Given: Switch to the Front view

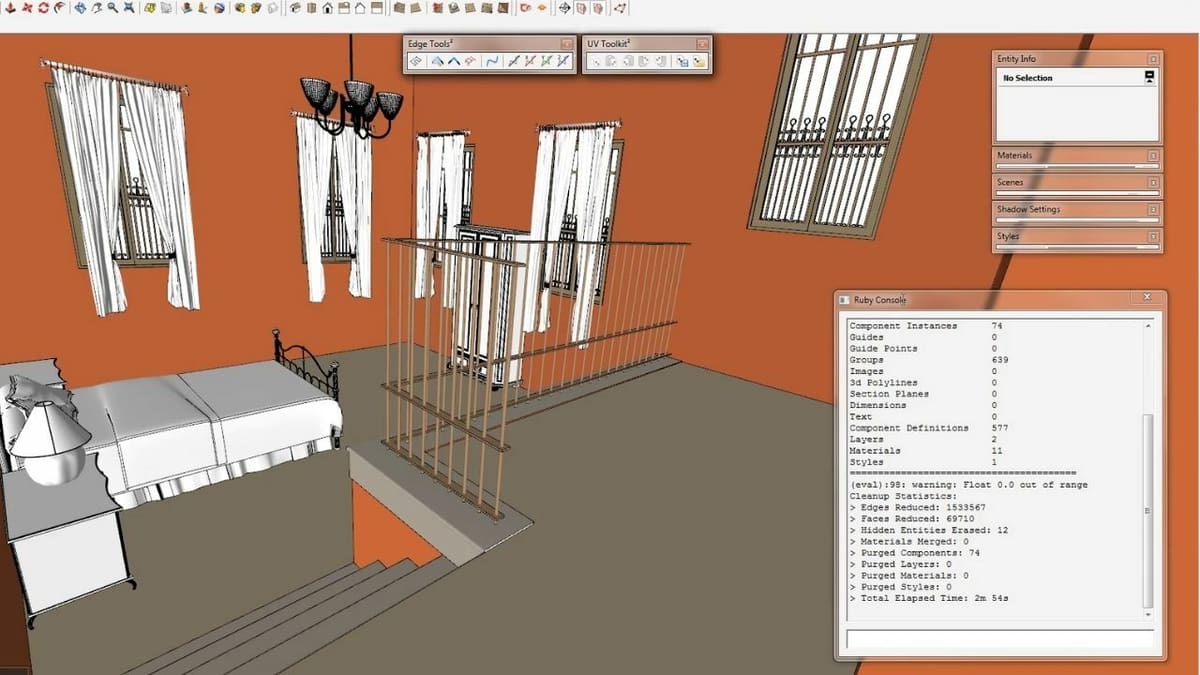Looking at the screenshot, I should 328,8.
